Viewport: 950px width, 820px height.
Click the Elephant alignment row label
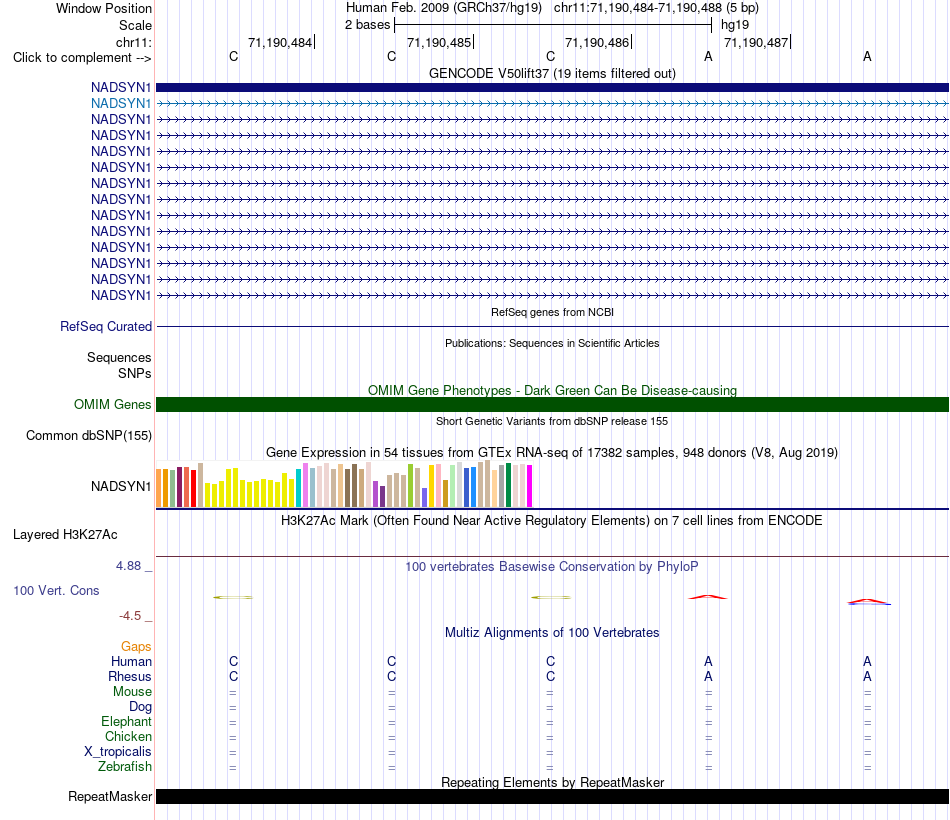(126, 721)
